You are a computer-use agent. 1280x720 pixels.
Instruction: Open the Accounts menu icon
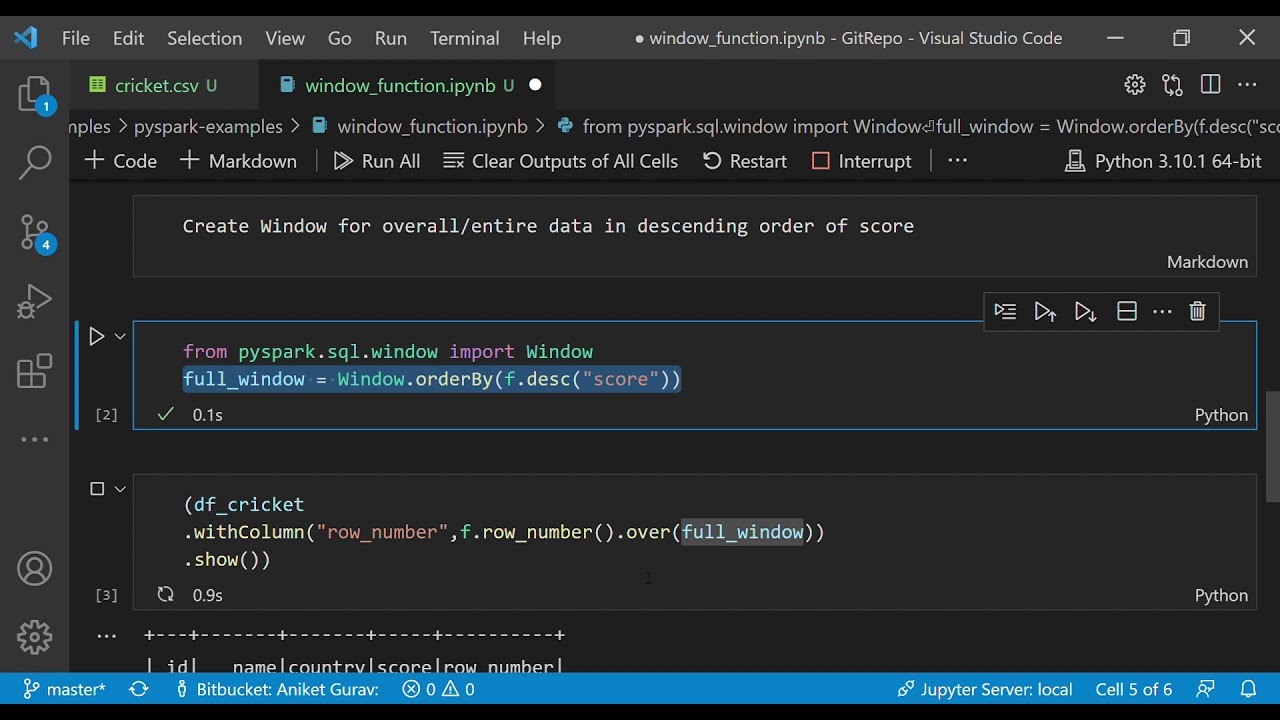coord(35,569)
